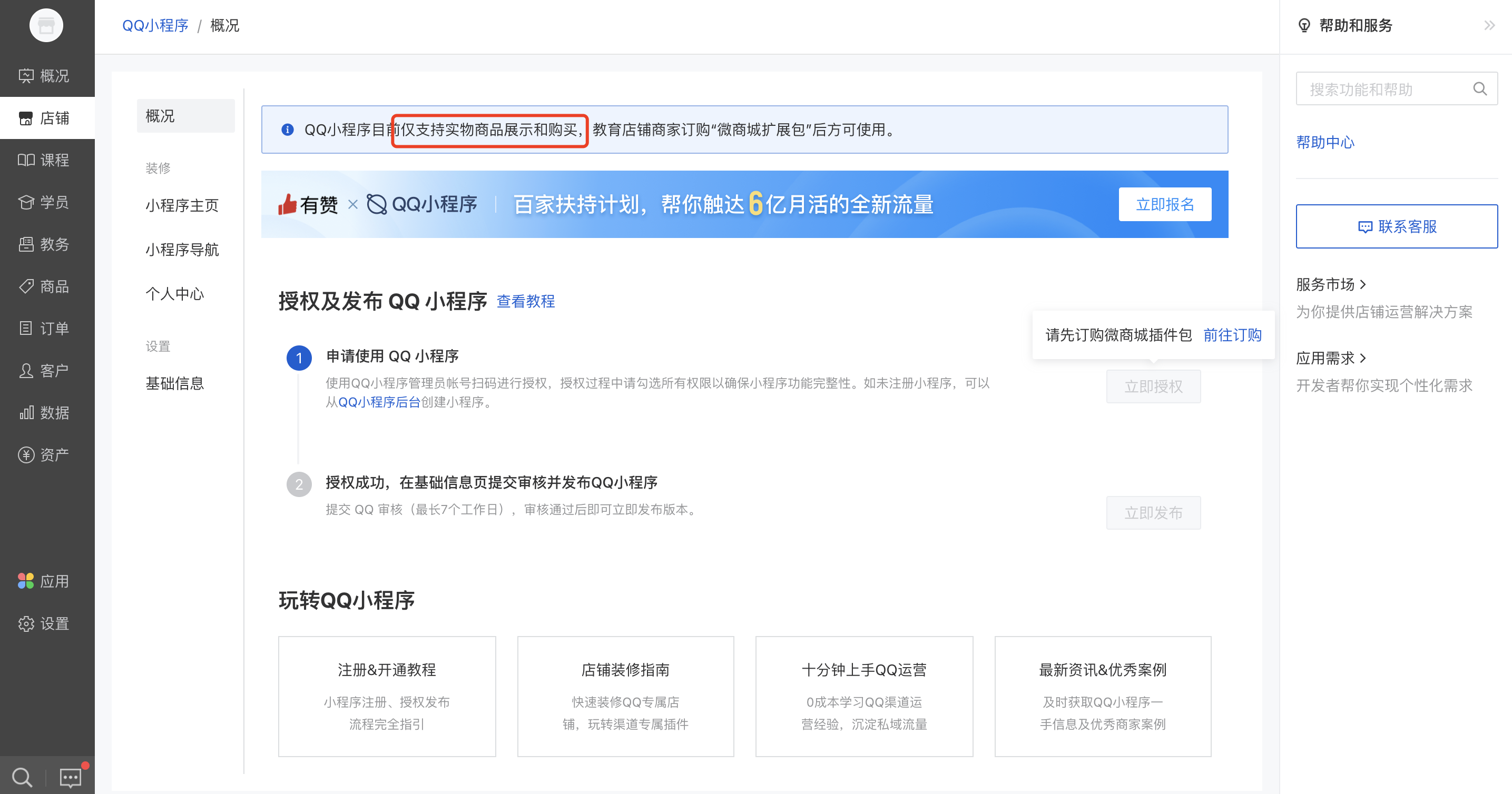1512x794 pixels.
Task: Click the lightbulb icon beside 帮助和服务
Action: pos(1303,25)
